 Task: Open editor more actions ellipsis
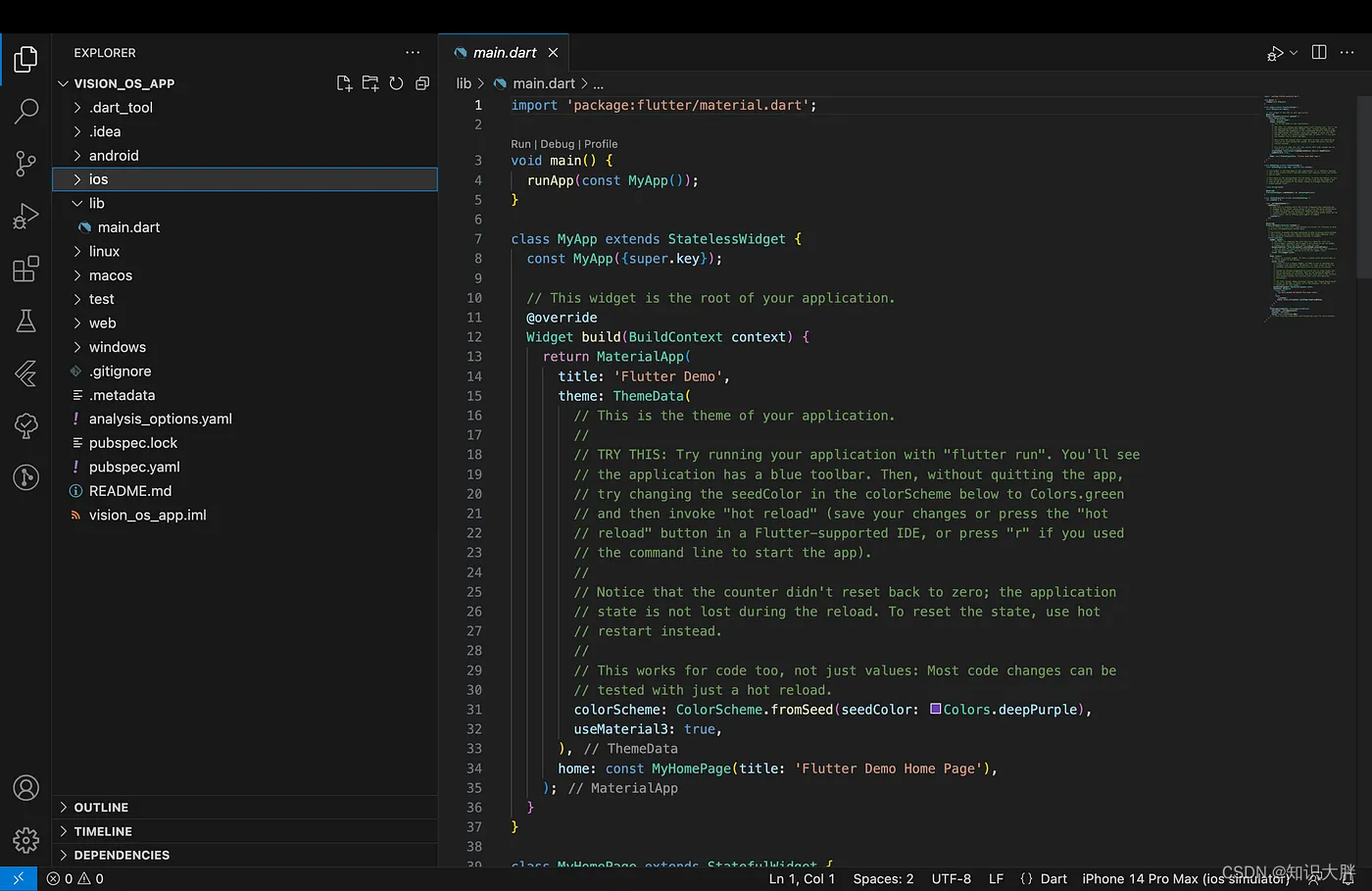pyautogui.click(x=1347, y=53)
